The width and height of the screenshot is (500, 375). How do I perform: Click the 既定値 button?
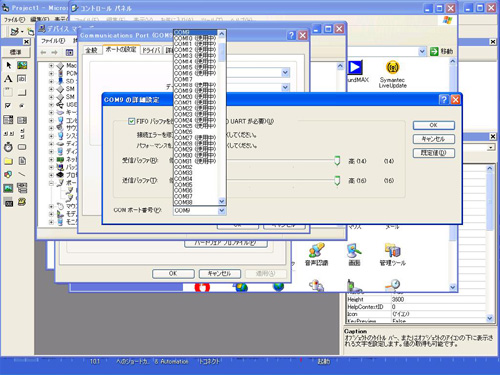434,153
